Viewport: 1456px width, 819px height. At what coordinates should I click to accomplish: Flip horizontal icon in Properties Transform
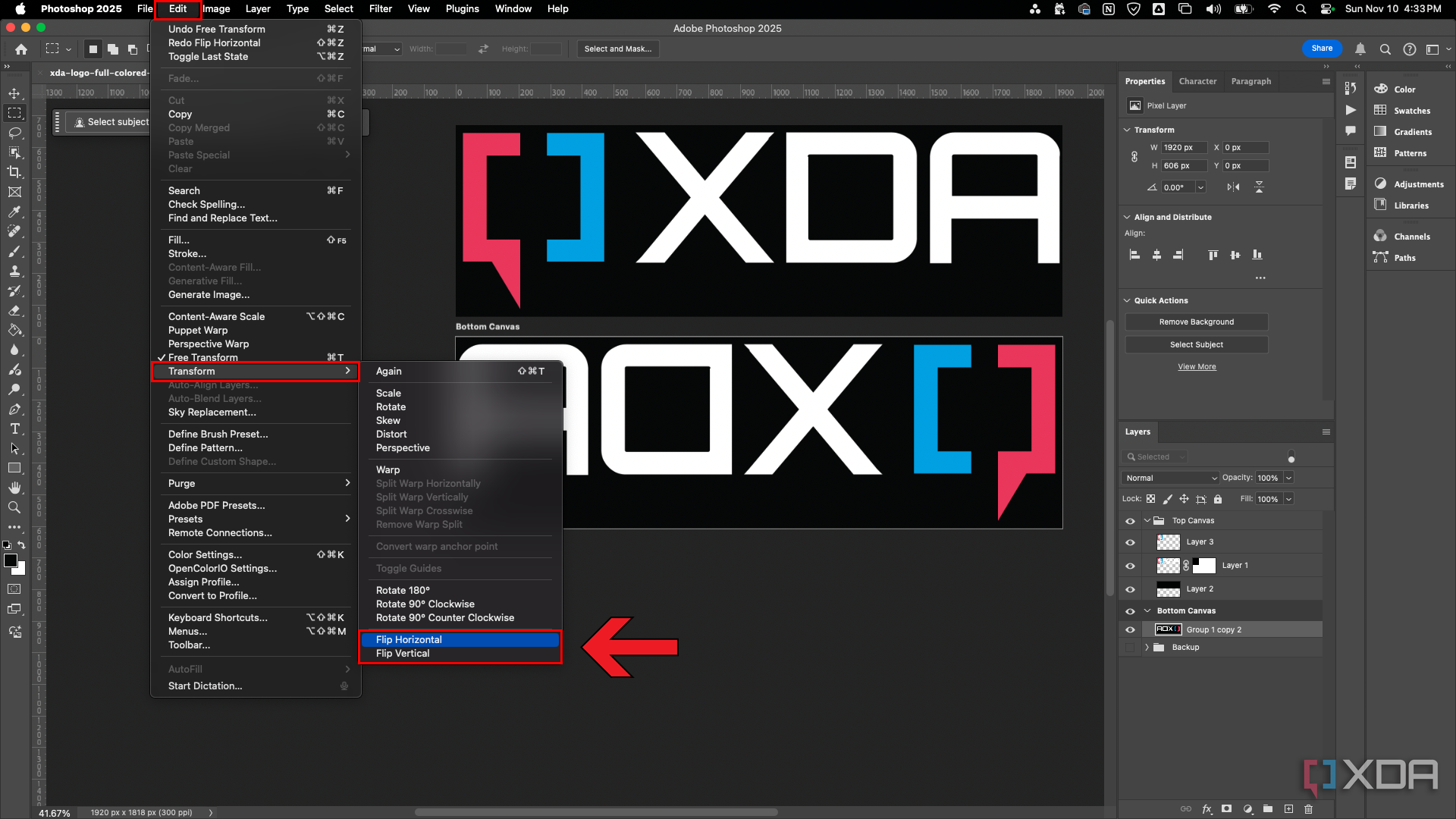point(1234,187)
